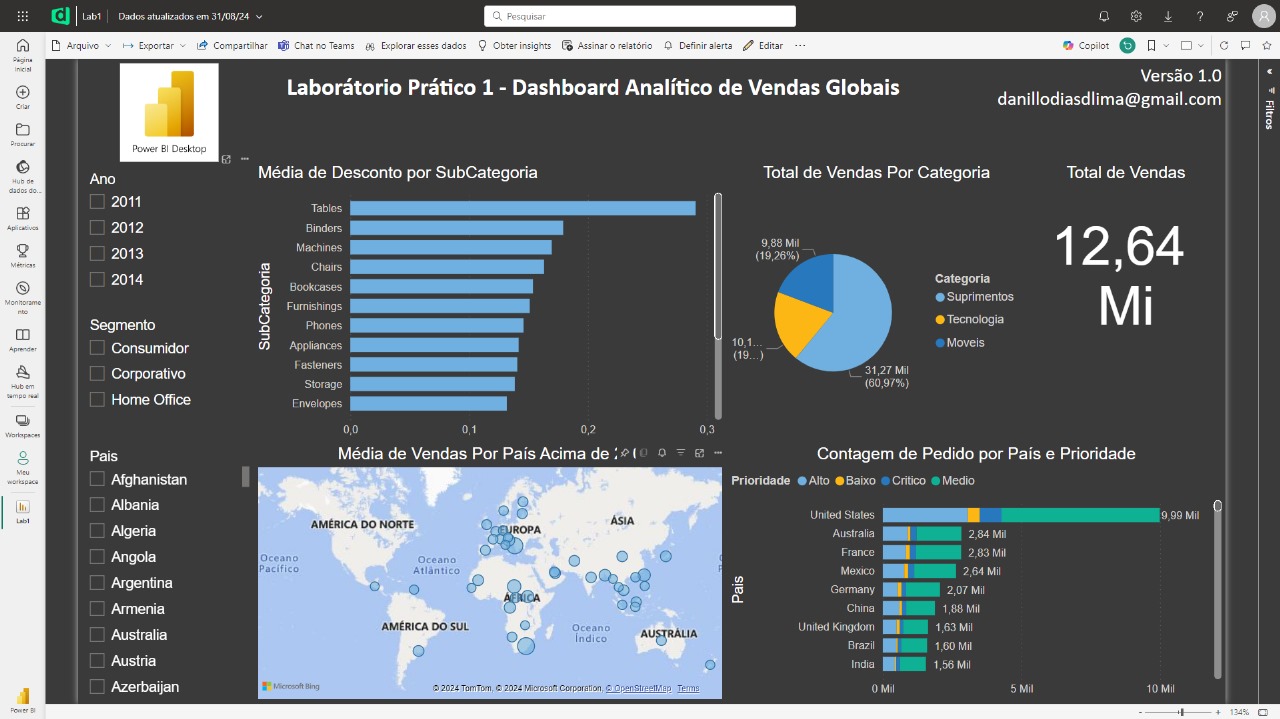Refresh the report visuals
1280x719 pixels.
pyautogui.click(x=1224, y=45)
